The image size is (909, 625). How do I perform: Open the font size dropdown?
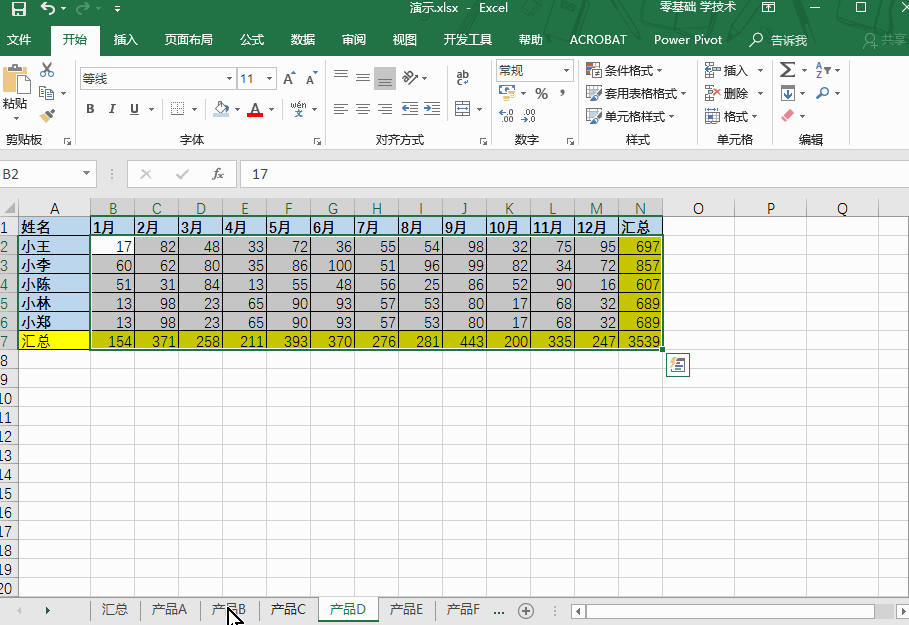point(270,79)
